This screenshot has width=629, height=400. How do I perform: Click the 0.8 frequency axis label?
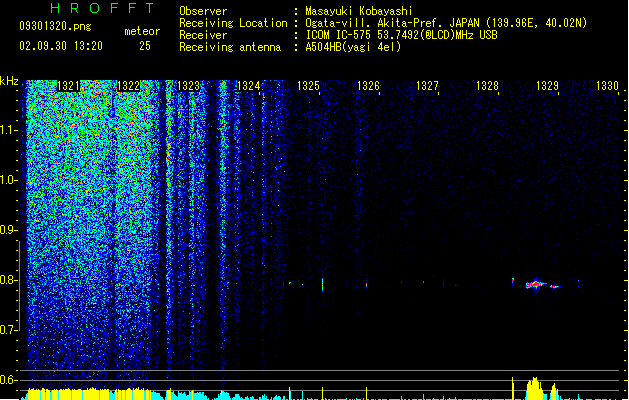pos(9,280)
